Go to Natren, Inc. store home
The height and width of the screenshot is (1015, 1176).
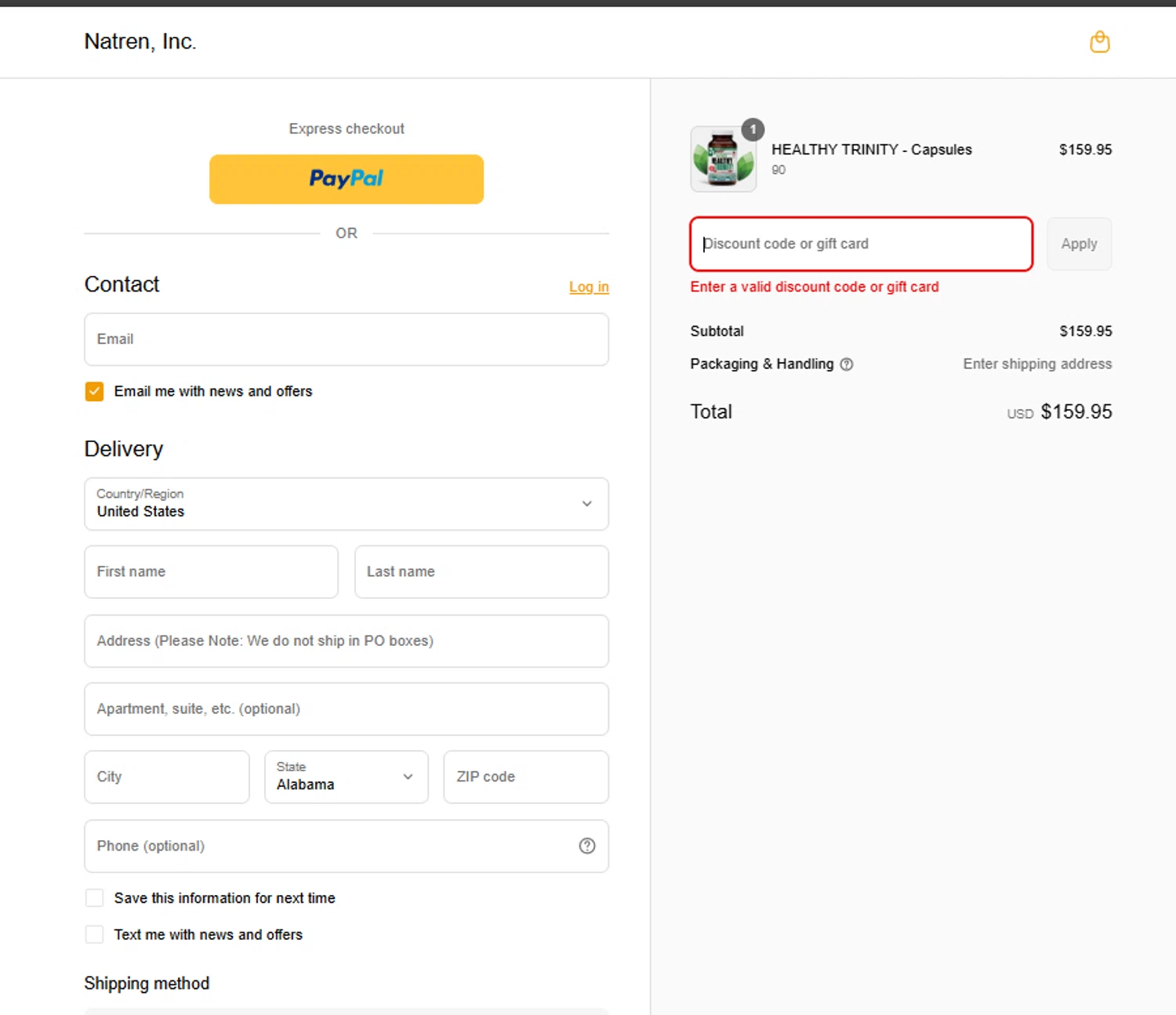[140, 42]
